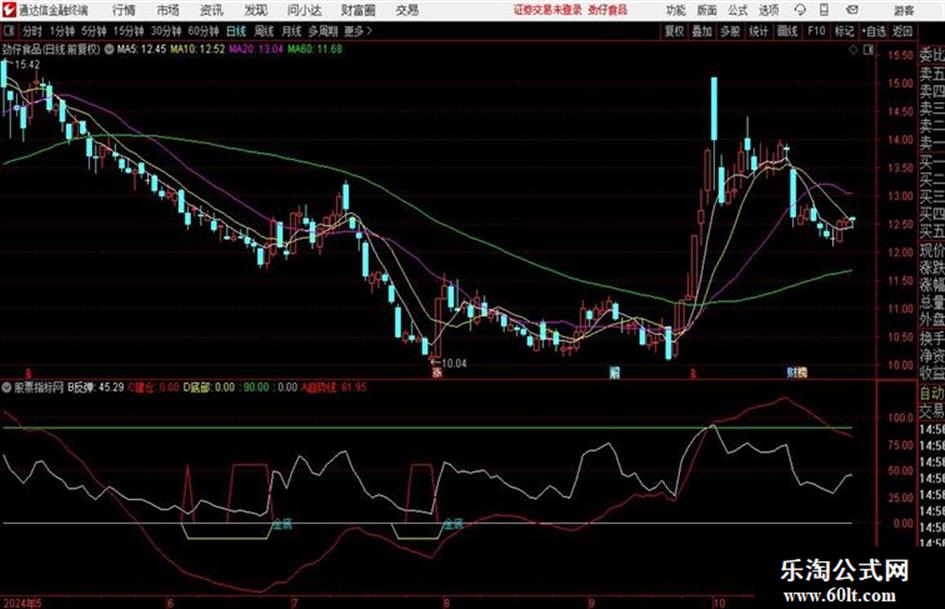Open the 版面 menu
The image size is (945, 609).
pyautogui.click(x=706, y=10)
